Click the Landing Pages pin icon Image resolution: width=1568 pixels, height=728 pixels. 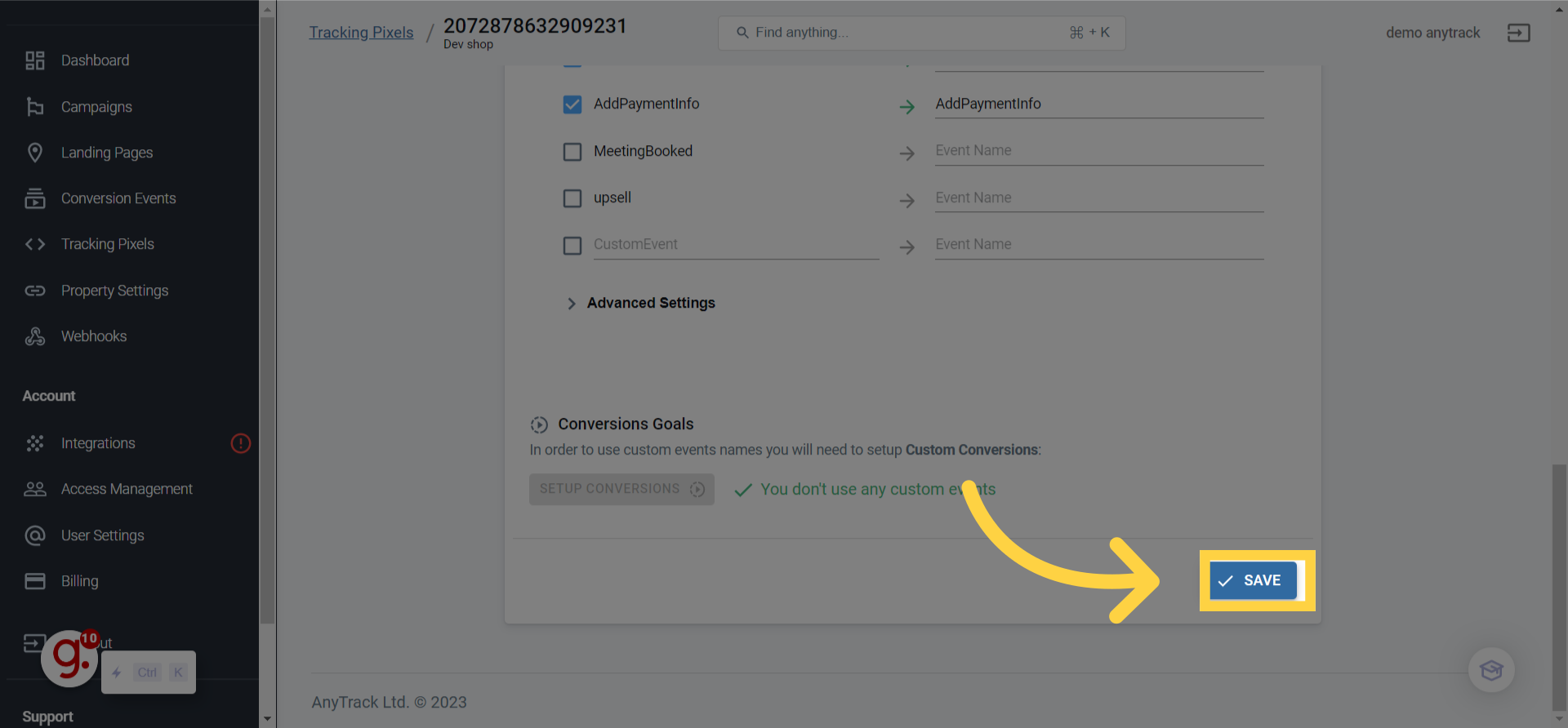[34, 153]
